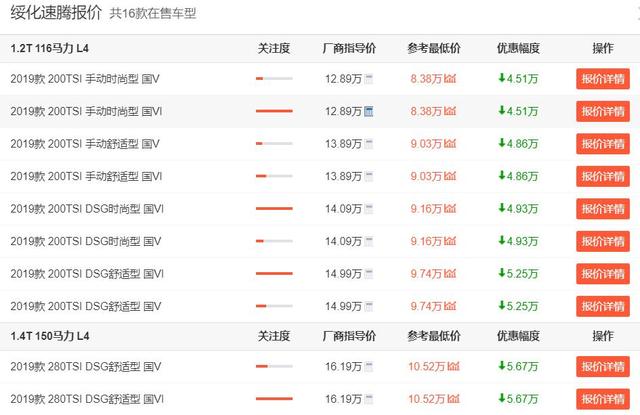Open calculator icon for 200TSI DSG时尚型 国VI
The width and height of the screenshot is (640, 415).
point(369,209)
